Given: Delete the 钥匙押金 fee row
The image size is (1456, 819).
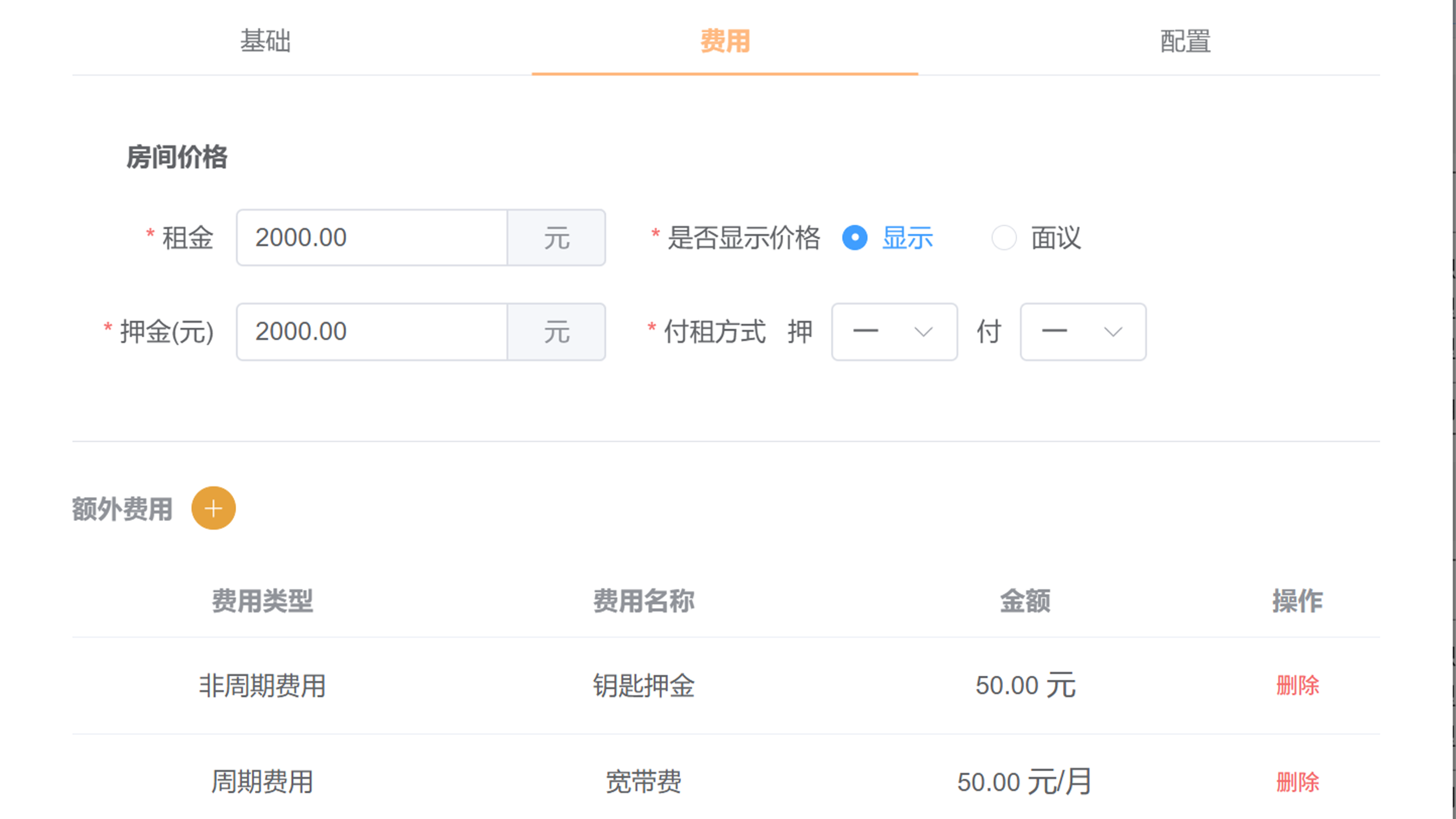Looking at the screenshot, I should coord(1297,685).
